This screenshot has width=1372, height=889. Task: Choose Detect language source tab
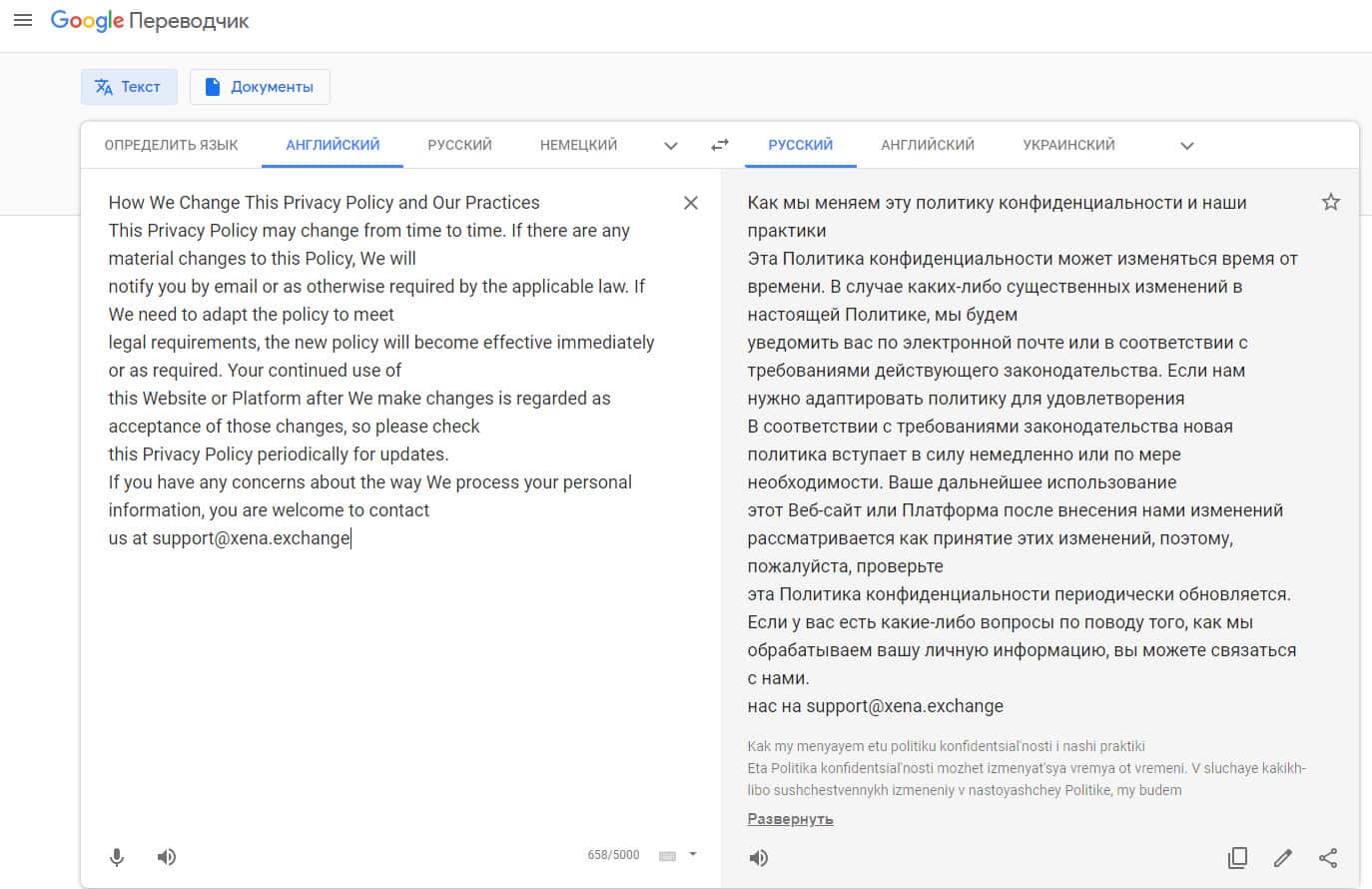171,145
